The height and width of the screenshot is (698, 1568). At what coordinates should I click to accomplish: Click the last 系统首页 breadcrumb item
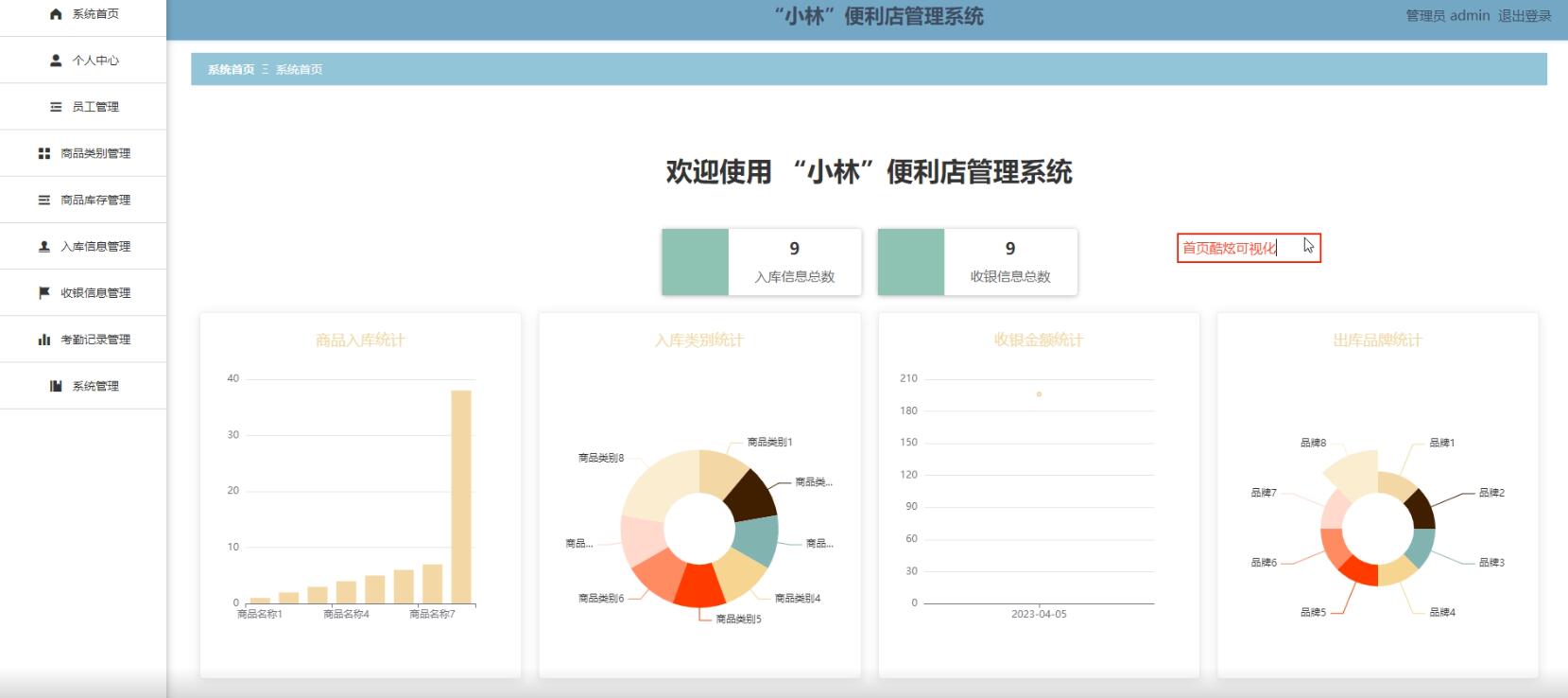pyautogui.click(x=299, y=70)
